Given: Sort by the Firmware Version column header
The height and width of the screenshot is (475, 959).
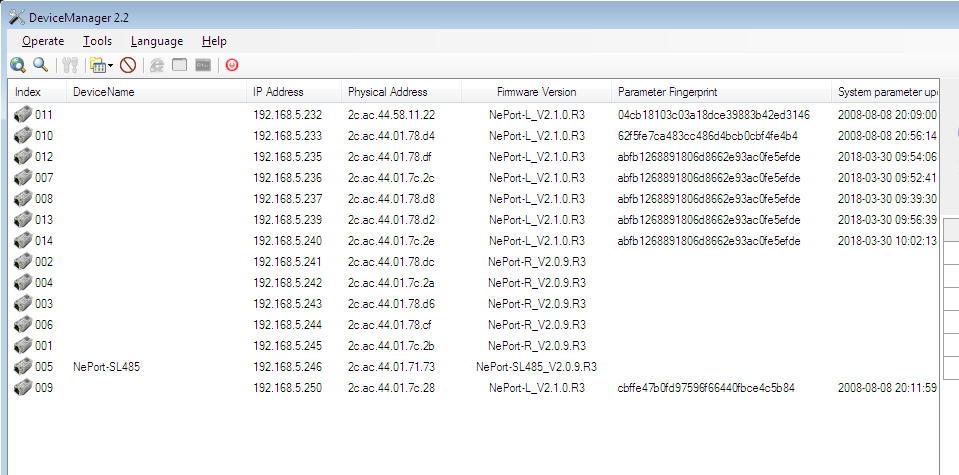Looking at the screenshot, I should pos(536,92).
